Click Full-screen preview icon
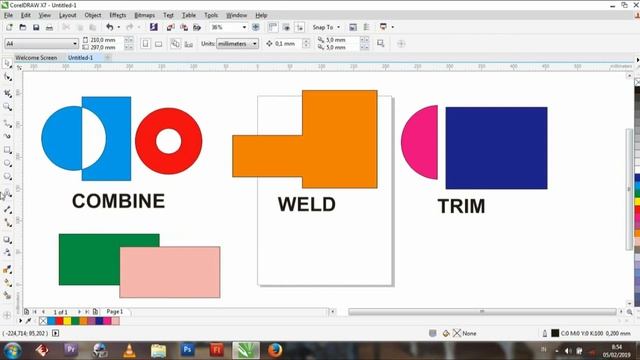Screen dimensions: 640x360 [x=256, y=27]
